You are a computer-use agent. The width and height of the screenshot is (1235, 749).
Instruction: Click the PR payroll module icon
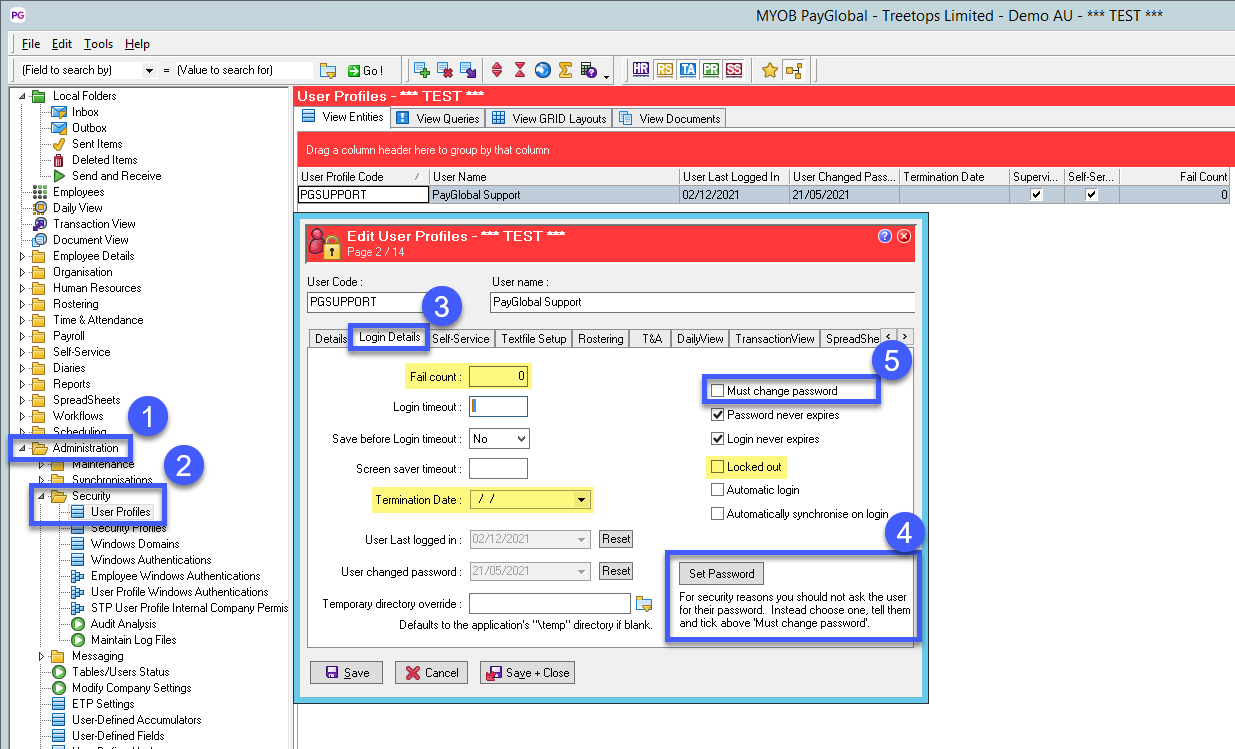pyautogui.click(x=711, y=70)
